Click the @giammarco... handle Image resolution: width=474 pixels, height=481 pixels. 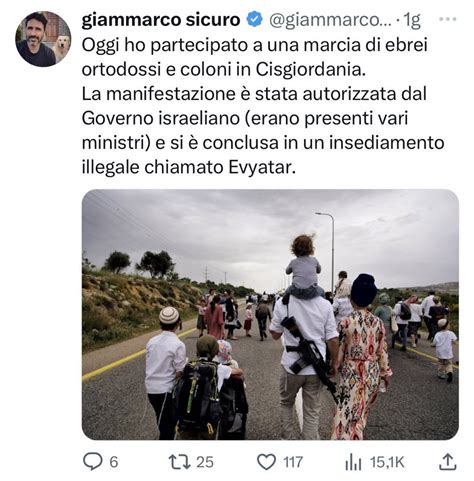click(x=330, y=21)
